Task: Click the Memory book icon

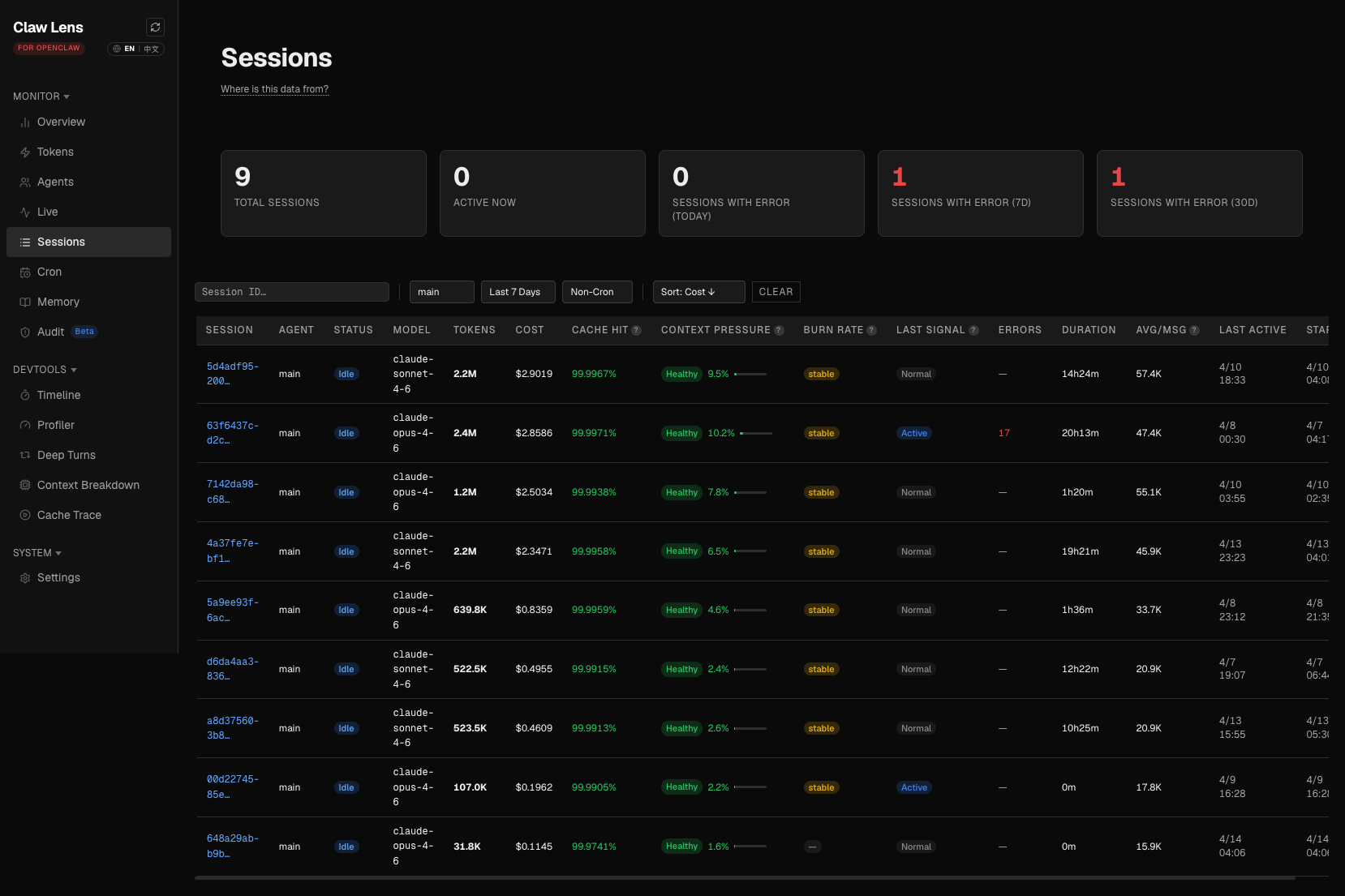Action: click(x=25, y=302)
